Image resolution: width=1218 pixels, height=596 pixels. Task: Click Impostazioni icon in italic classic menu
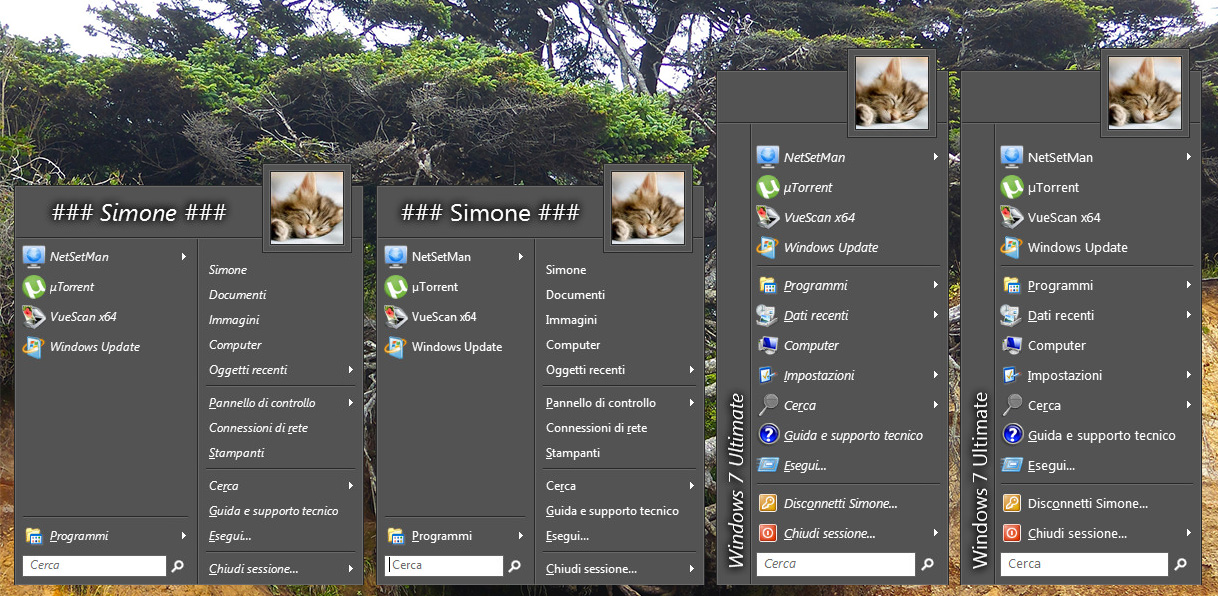point(768,375)
